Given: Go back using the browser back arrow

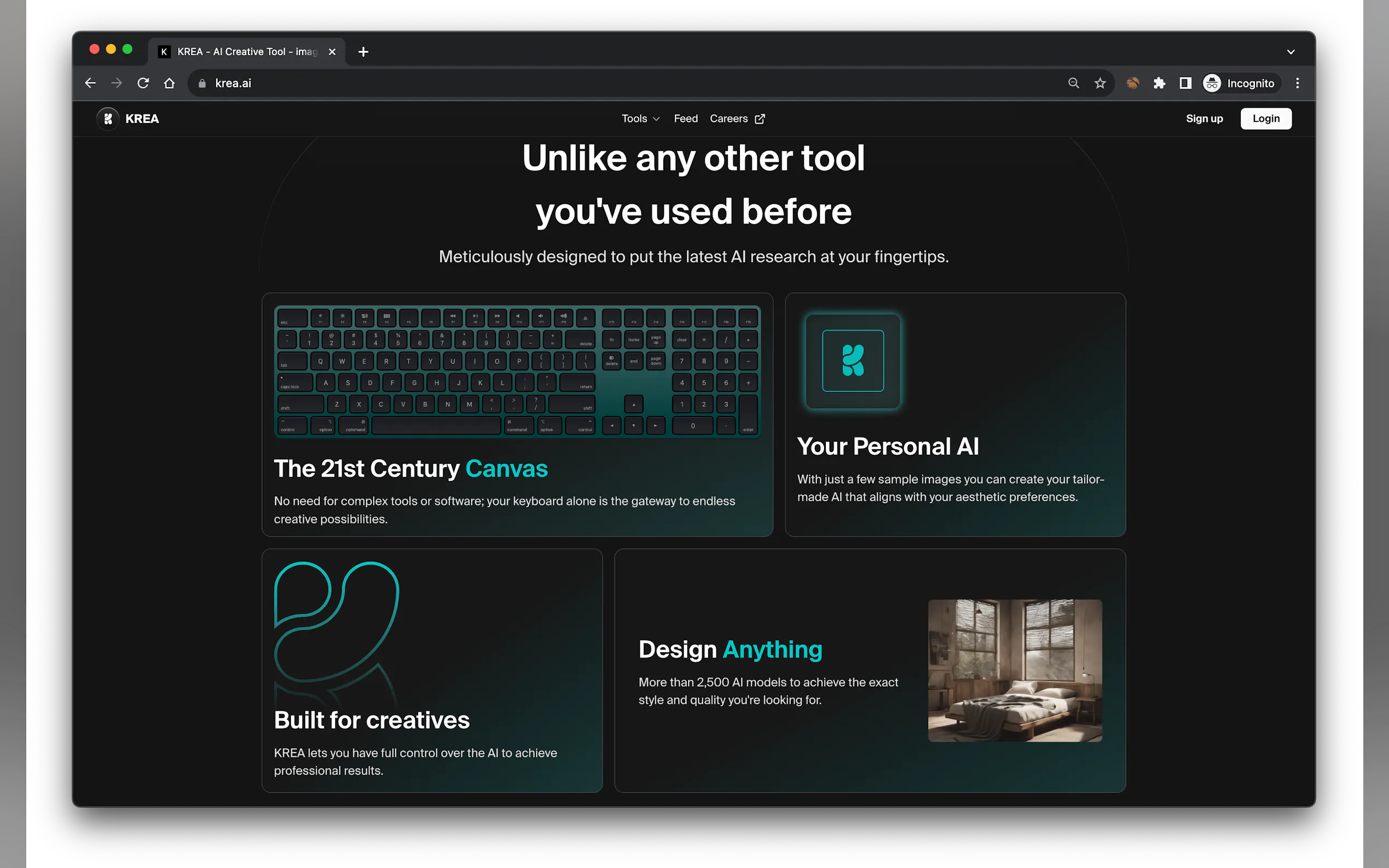Looking at the screenshot, I should click(90, 83).
